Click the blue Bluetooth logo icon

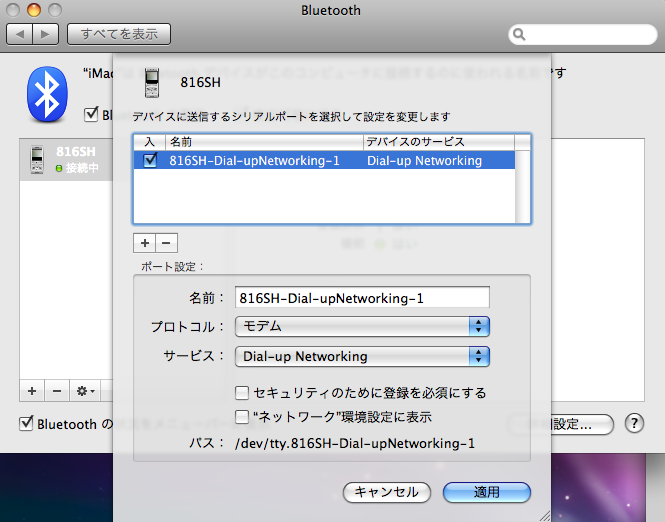[x=47, y=94]
